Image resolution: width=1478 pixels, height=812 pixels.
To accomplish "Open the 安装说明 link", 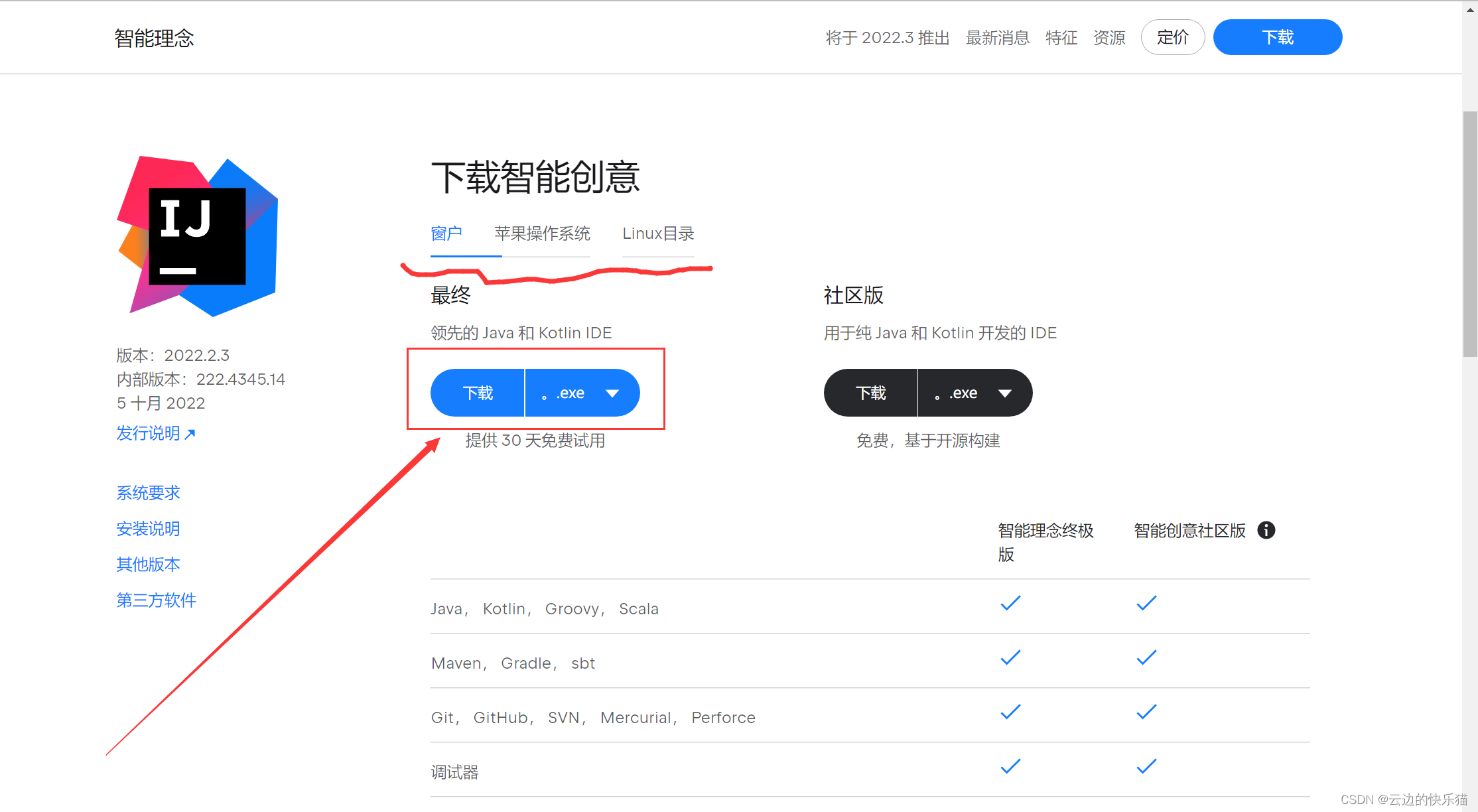I will click(148, 529).
